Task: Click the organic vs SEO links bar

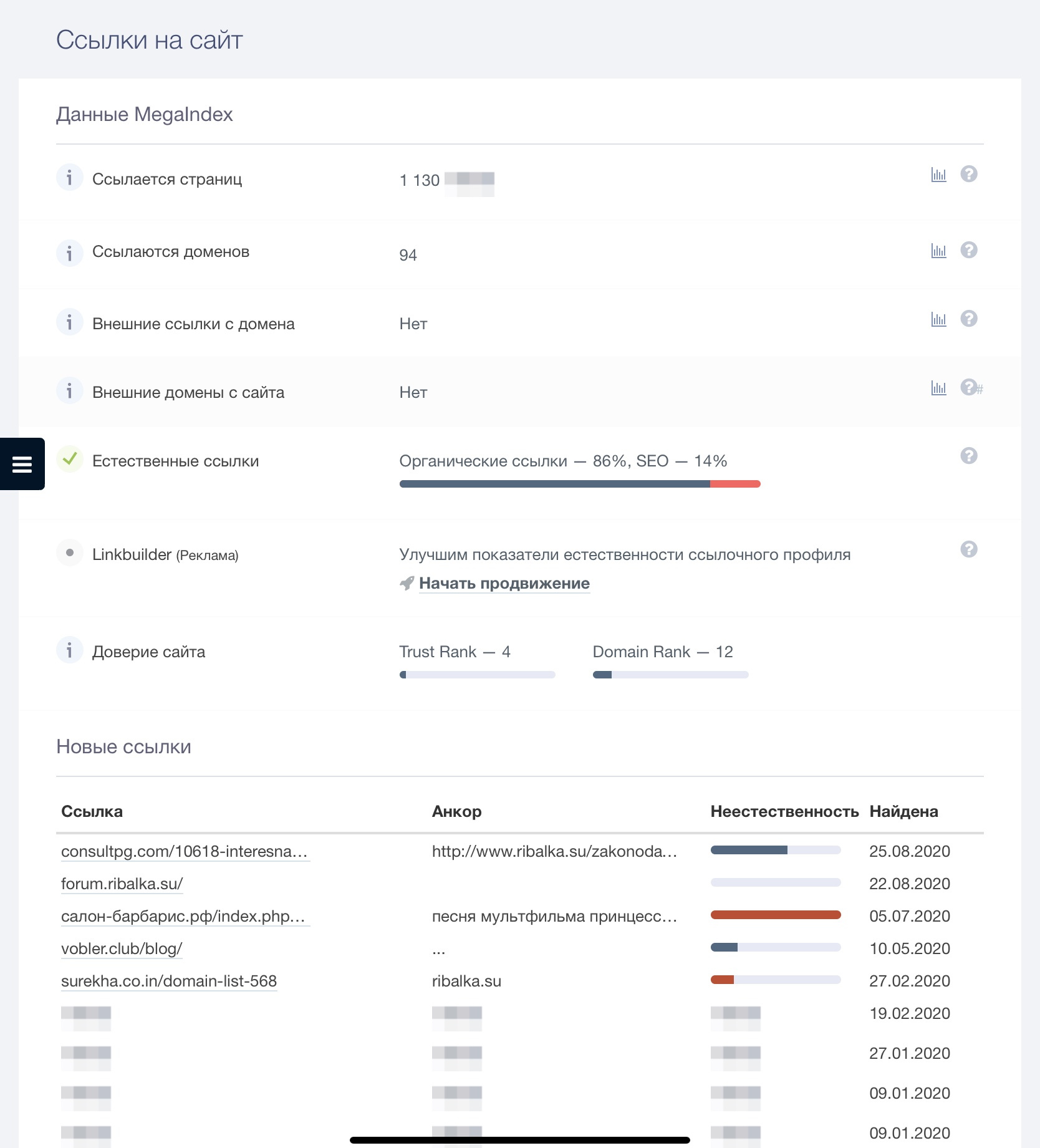Action: [x=580, y=484]
